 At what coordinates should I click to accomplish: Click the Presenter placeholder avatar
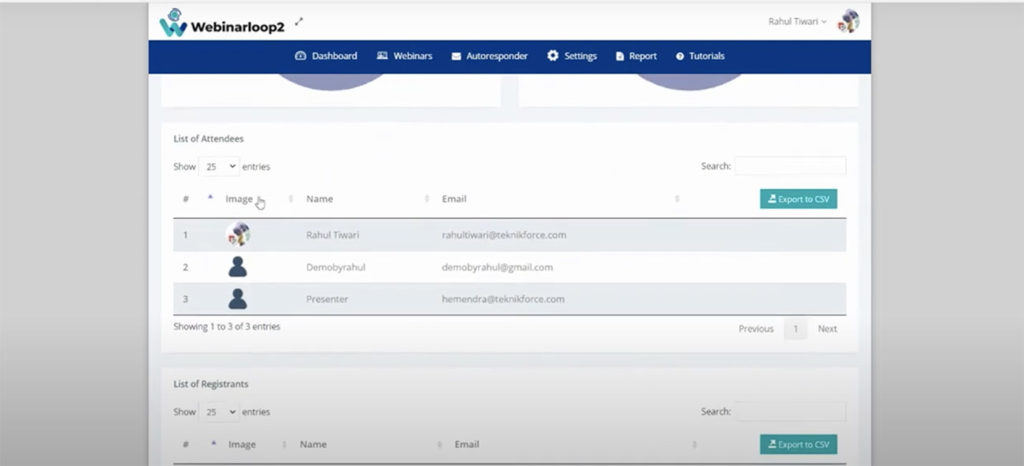[x=238, y=299]
